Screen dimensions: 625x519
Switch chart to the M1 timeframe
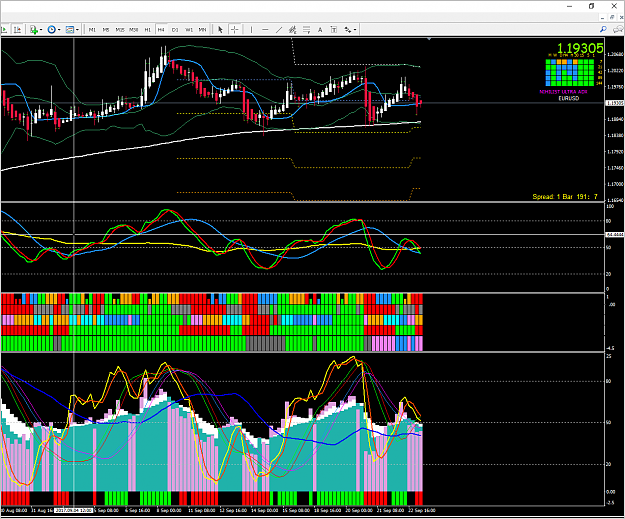92,30
